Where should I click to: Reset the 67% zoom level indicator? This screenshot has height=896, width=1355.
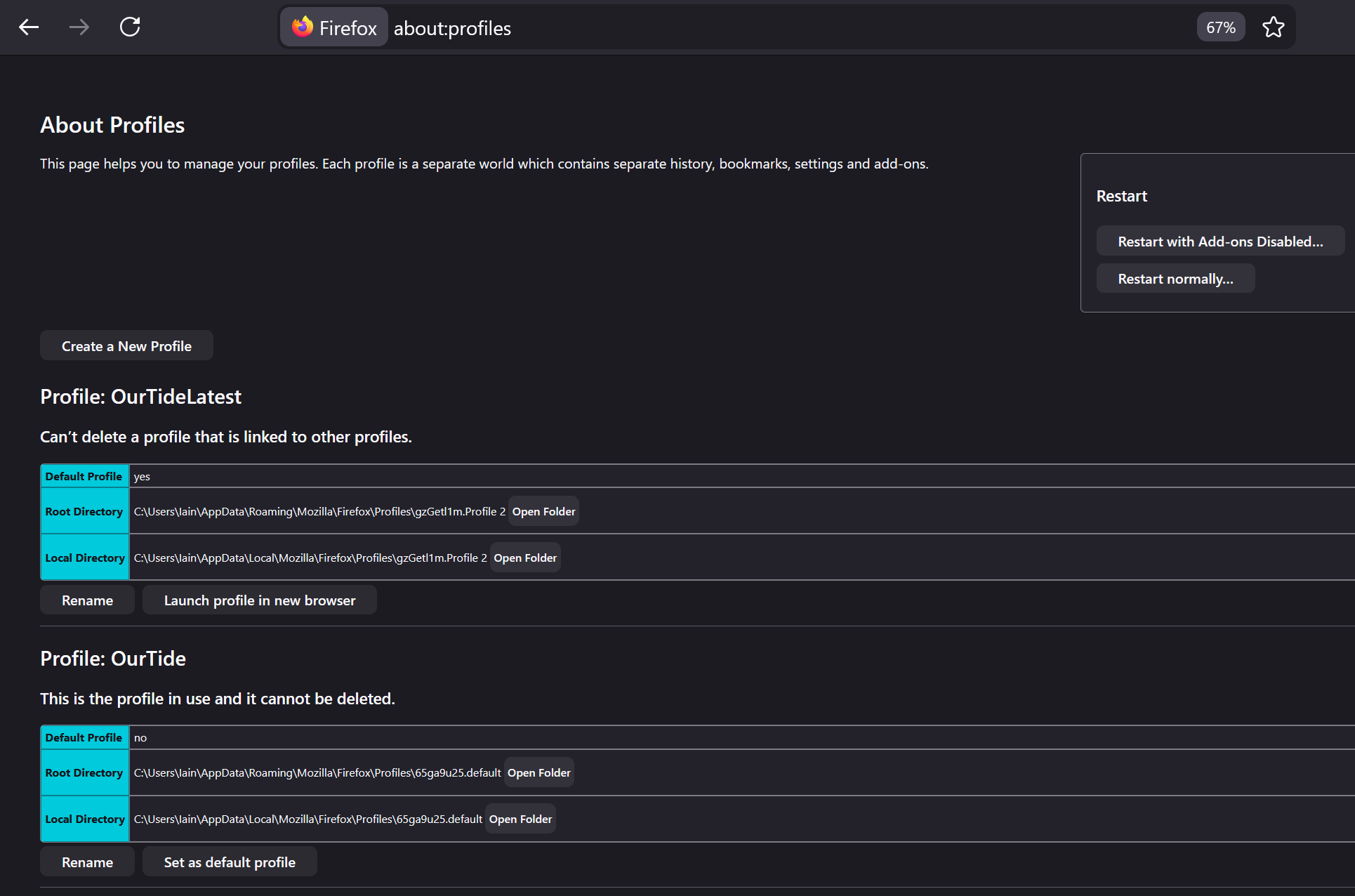point(1220,27)
